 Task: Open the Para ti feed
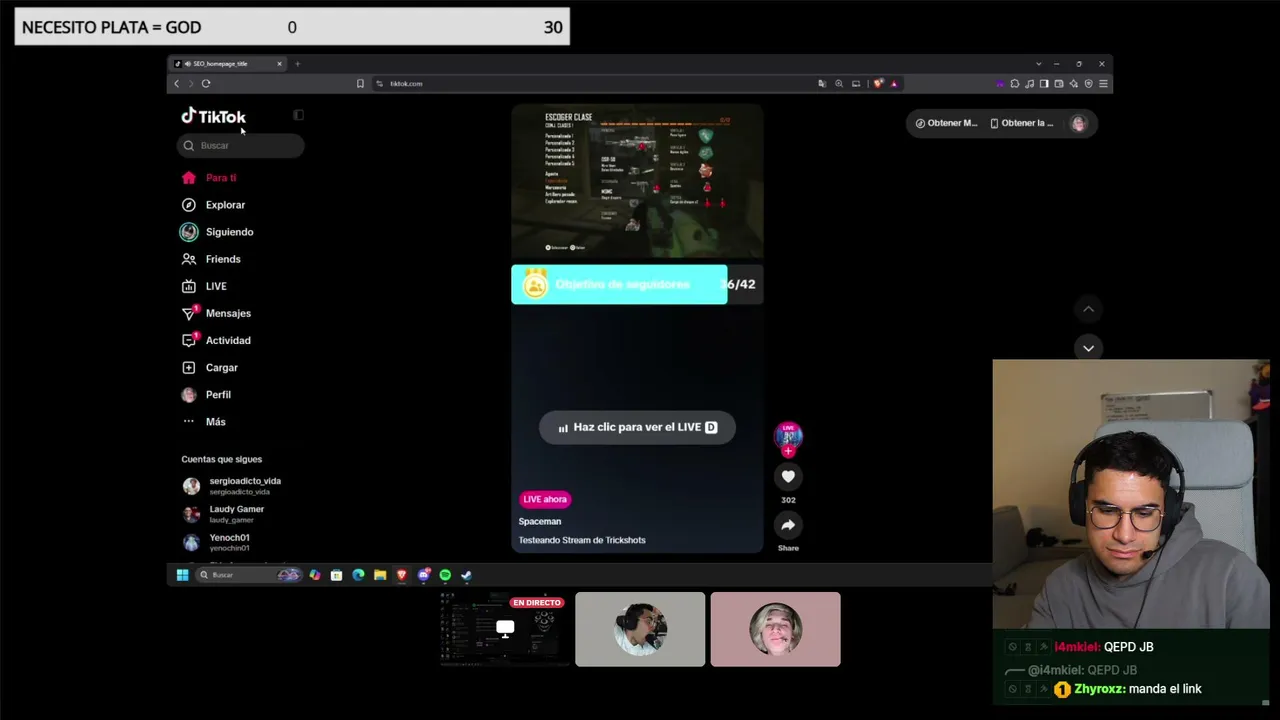(x=209, y=178)
